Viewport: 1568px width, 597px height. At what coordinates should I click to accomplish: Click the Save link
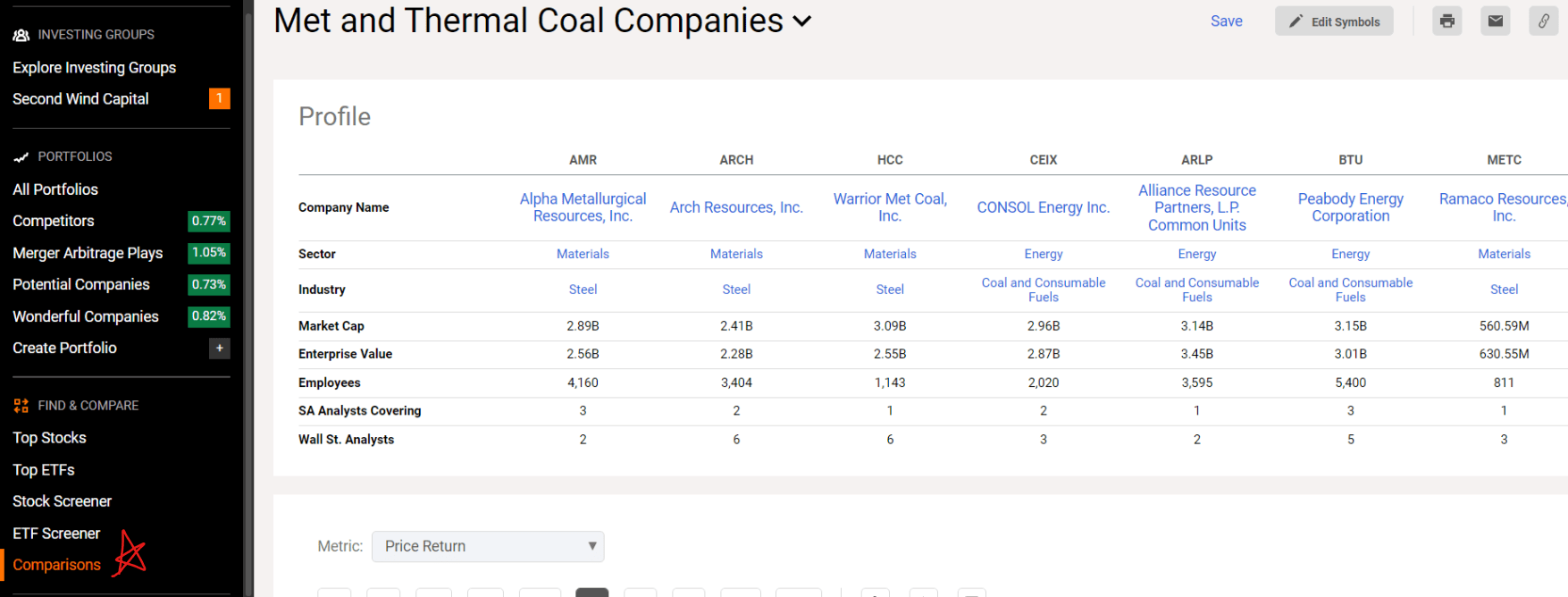pyautogui.click(x=1226, y=21)
